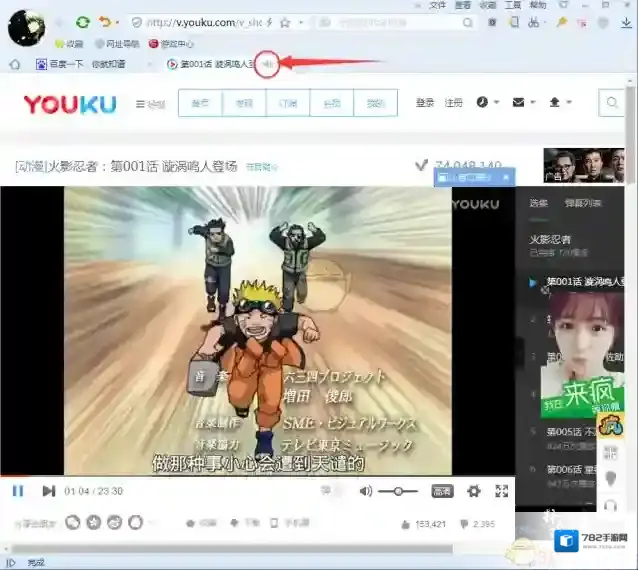Screen dimensions: 638x570
Task: Expand dropdown next to bookmark star
Action: tap(301, 23)
